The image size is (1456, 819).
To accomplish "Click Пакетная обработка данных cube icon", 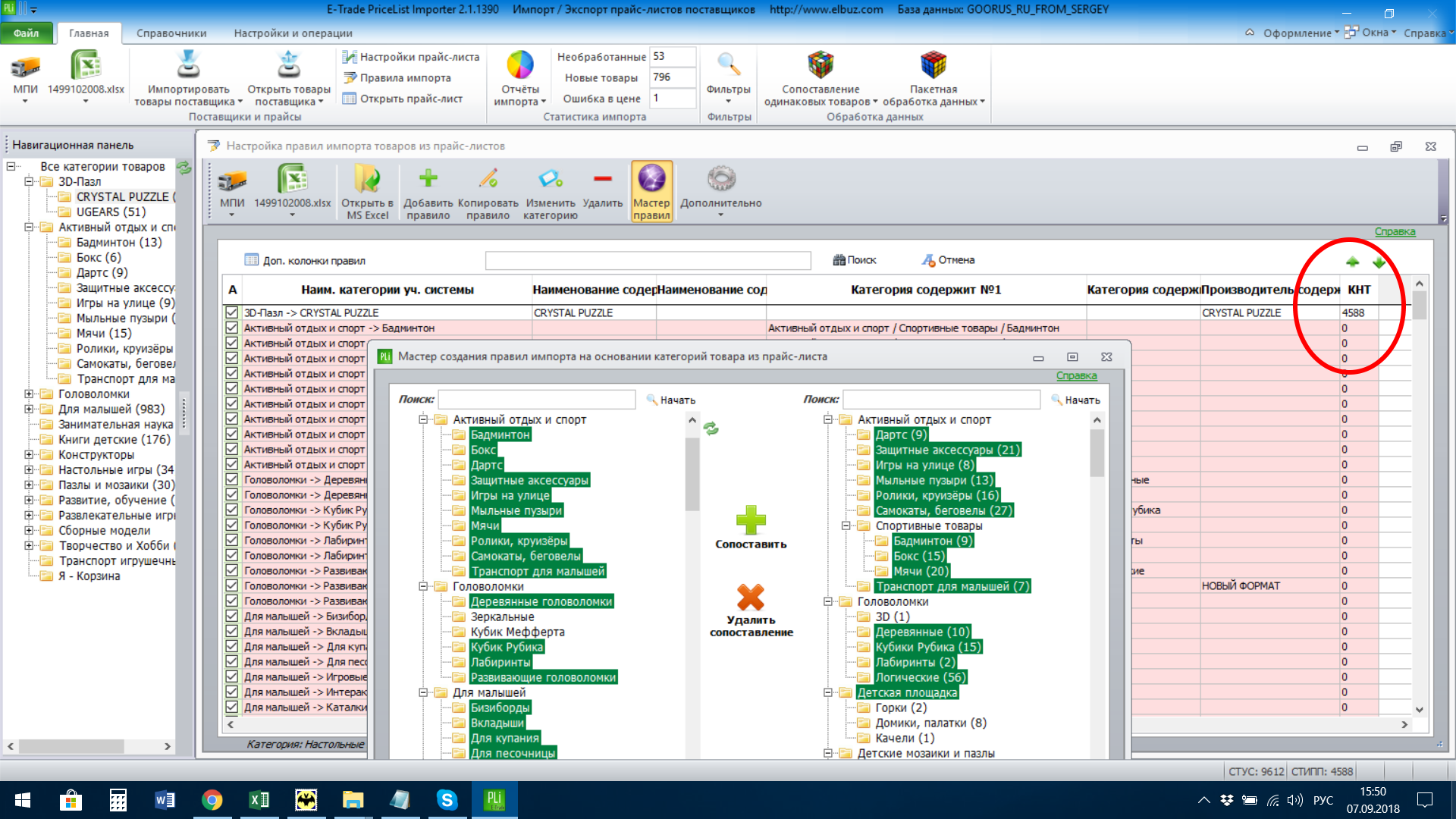I will (934, 65).
